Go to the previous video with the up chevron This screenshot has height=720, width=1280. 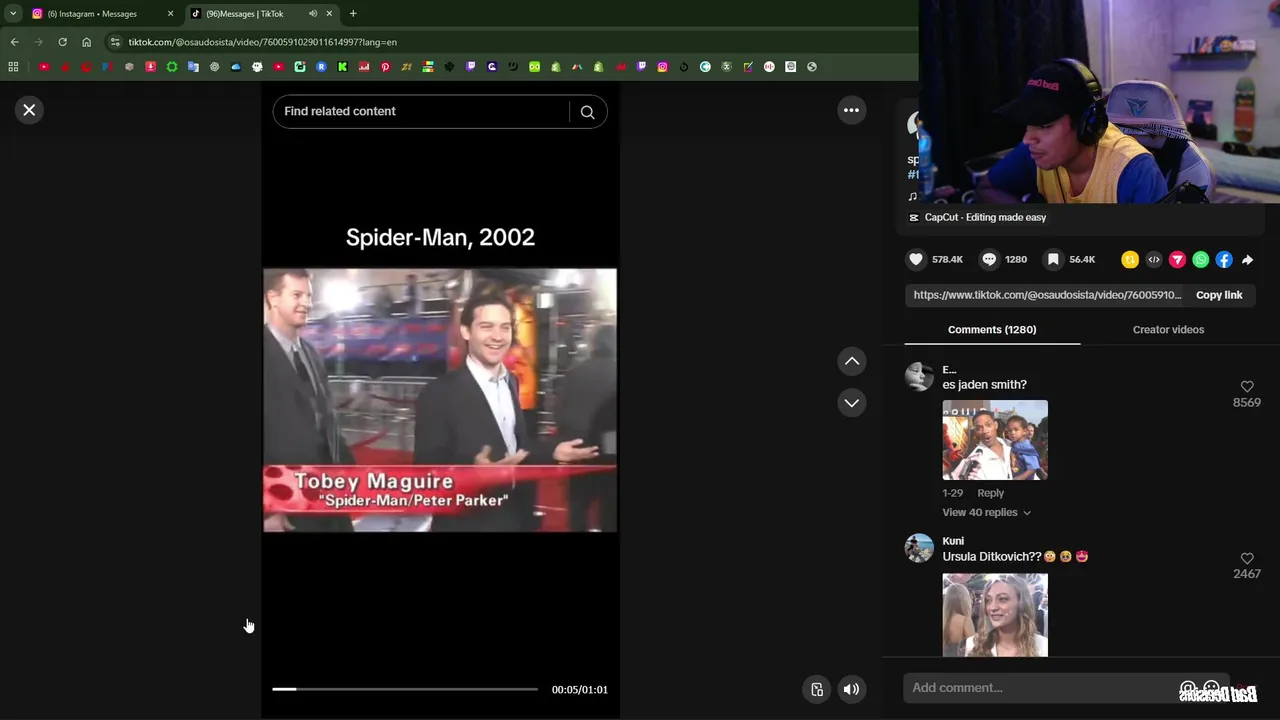coord(851,361)
